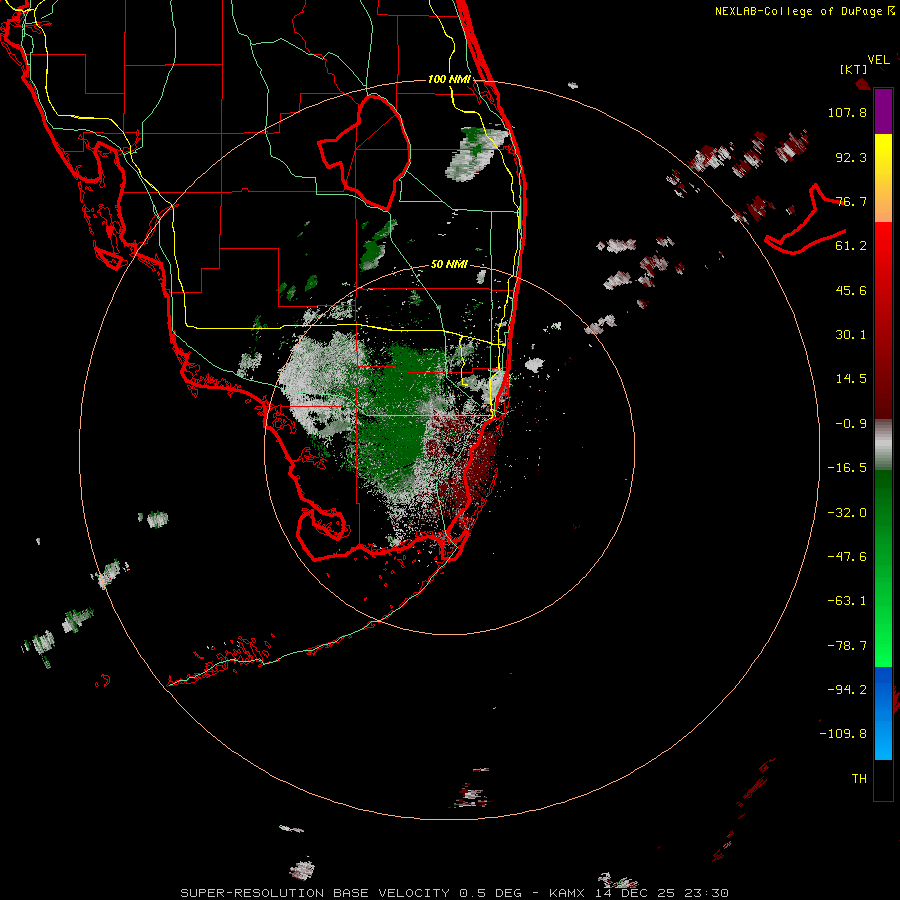Select the 76.7 legend value
This screenshot has width=900, height=900.
tap(851, 201)
